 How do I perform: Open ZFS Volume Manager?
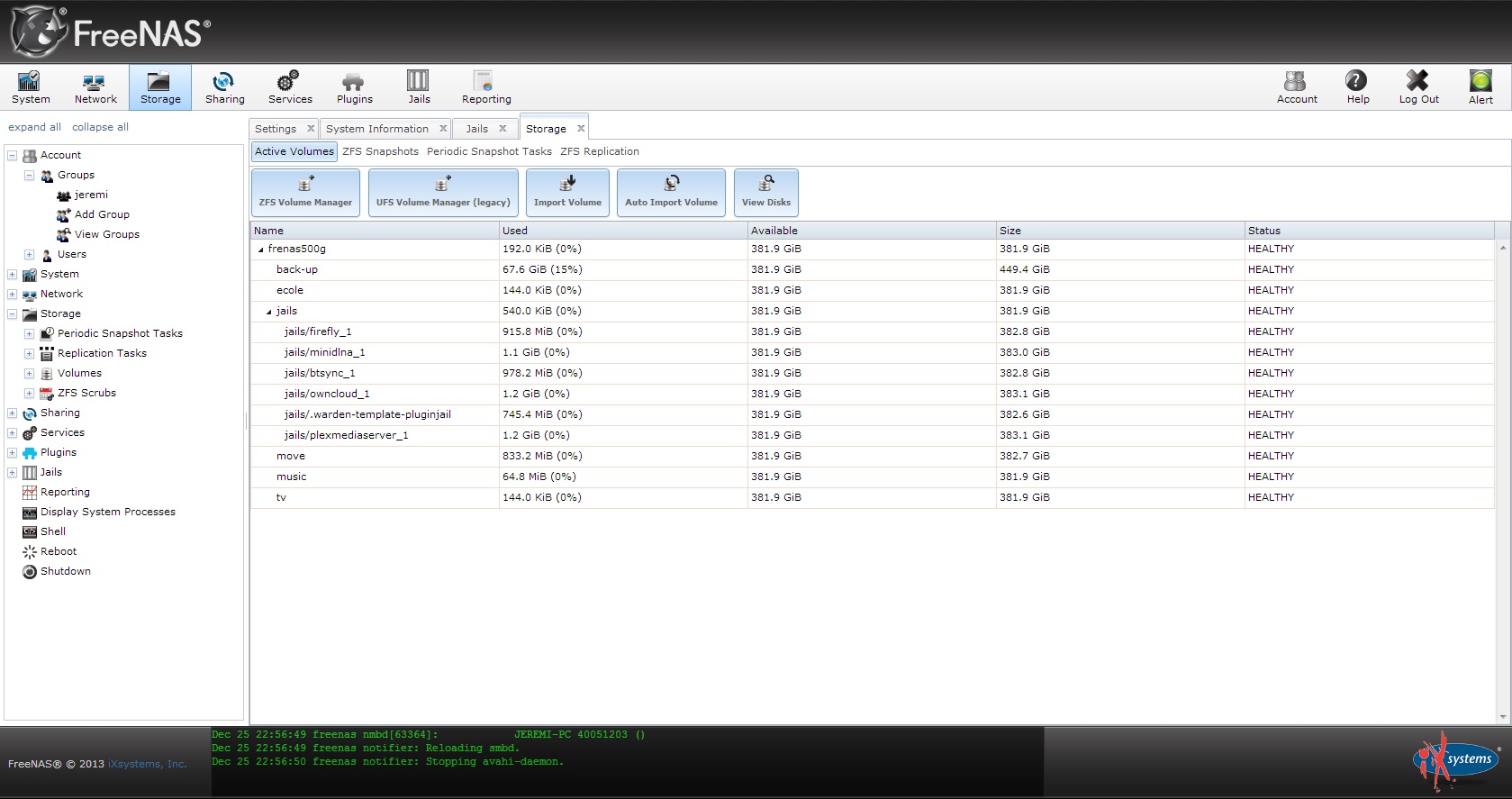305,192
